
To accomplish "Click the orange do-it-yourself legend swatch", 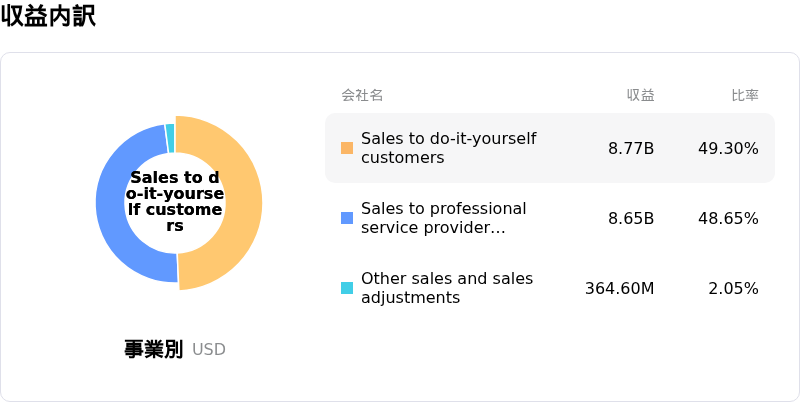I will 347,148.
